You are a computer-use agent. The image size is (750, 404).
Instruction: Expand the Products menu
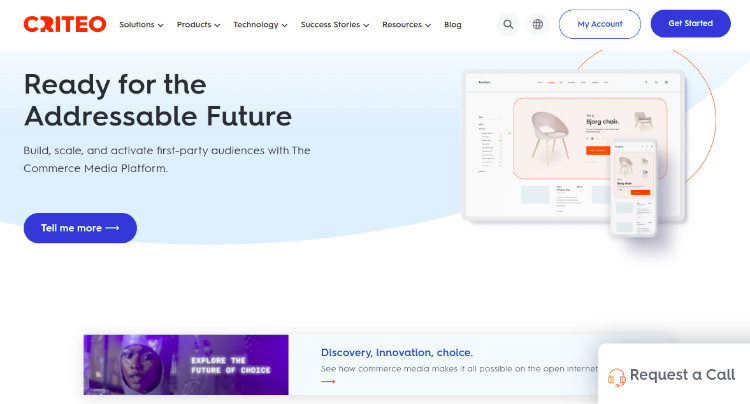[199, 24]
